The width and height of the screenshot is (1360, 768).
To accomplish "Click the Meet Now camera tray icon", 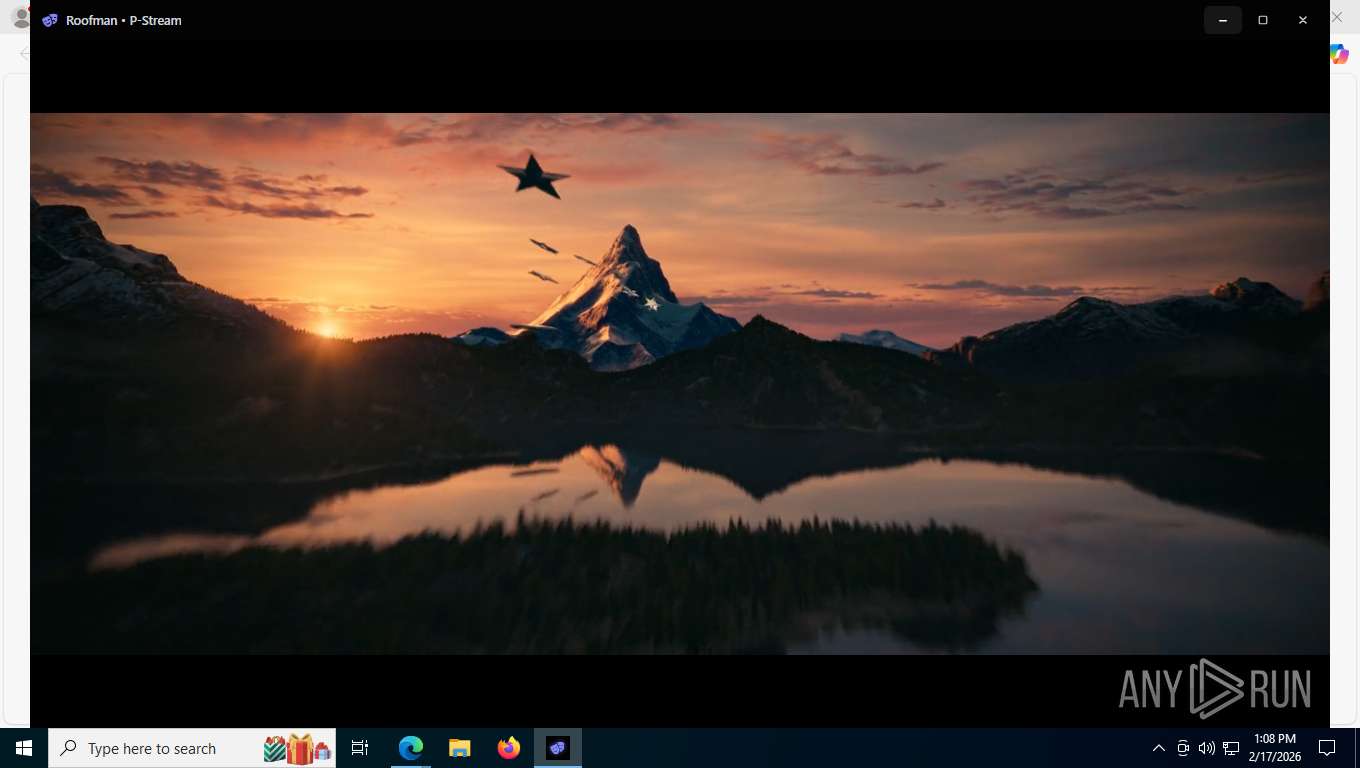I will click(1183, 748).
